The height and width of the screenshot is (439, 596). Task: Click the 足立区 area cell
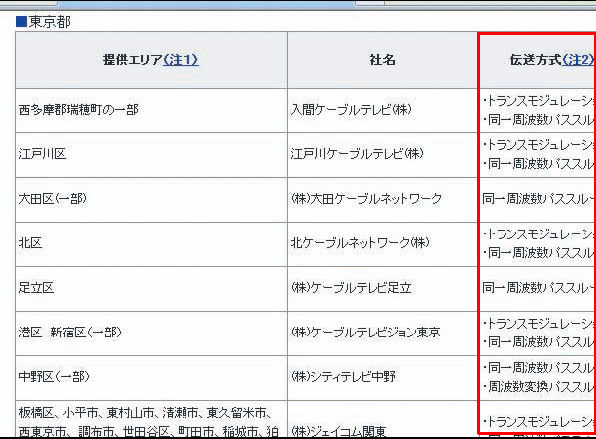[151, 289]
